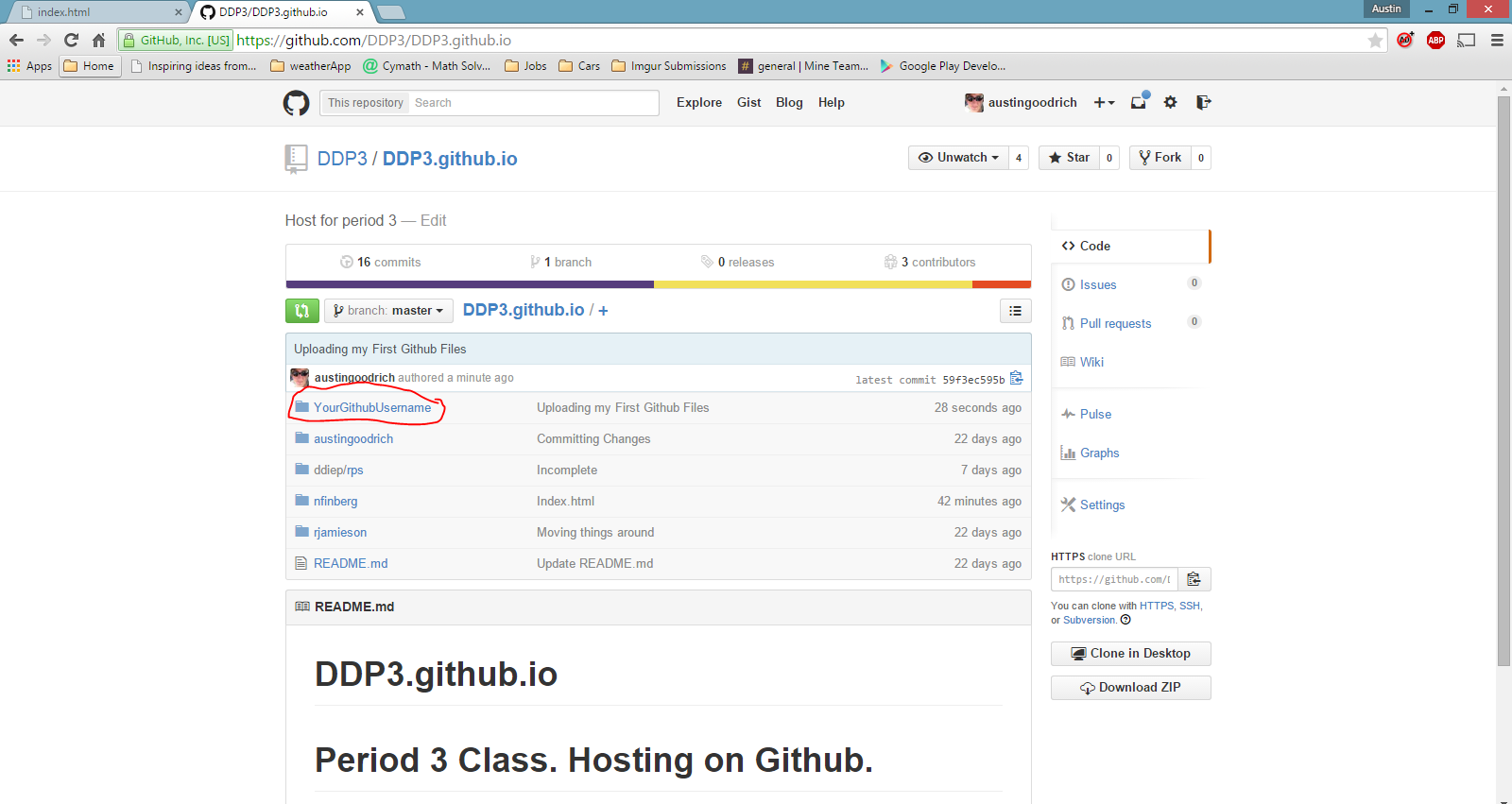Click the GitHub Octocat logo
The height and width of the screenshot is (804, 1512).
click(x=296, y=103)
